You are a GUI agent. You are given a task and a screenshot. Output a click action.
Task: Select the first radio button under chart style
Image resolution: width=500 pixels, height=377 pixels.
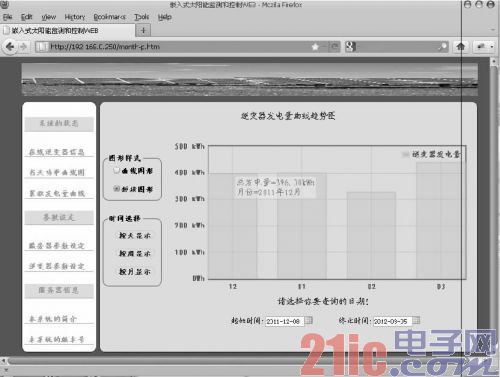click(x=116, y=170)
